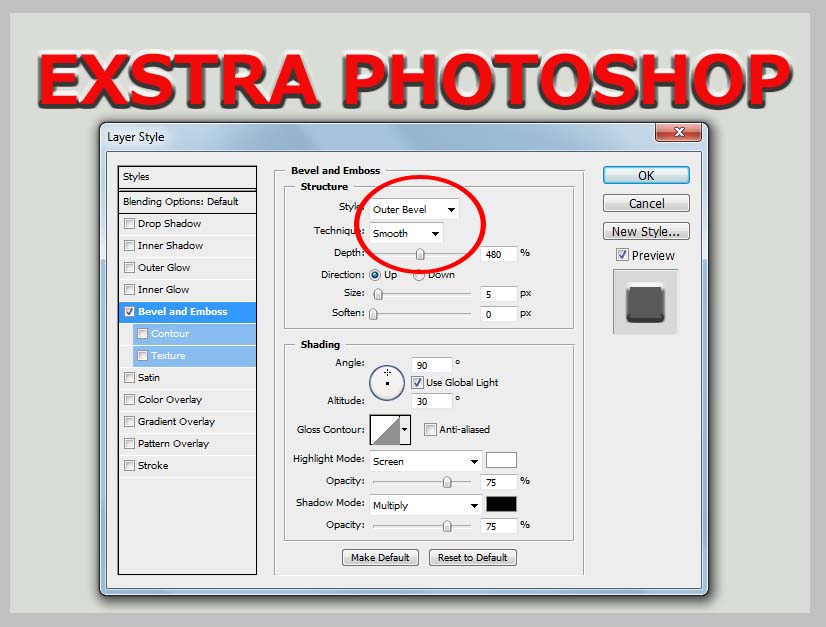Click Reset to Default button

(x=473, y=557)
